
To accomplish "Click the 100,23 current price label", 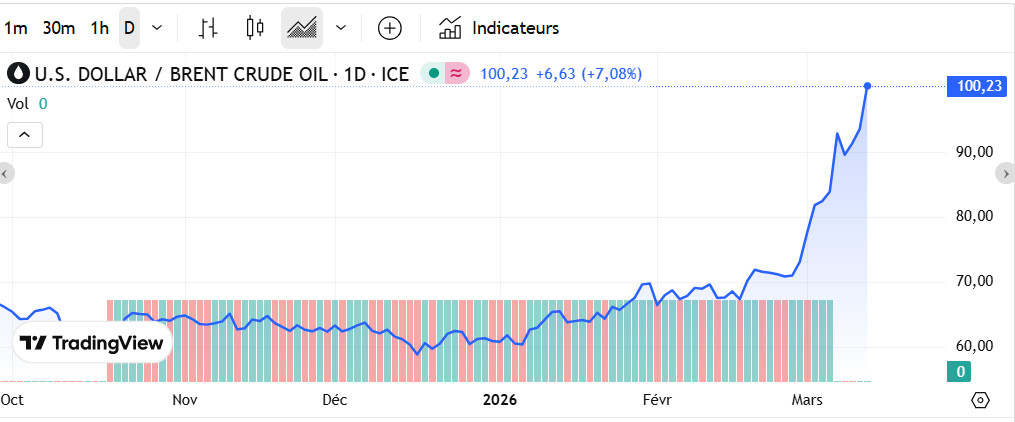I will (979, 87).
